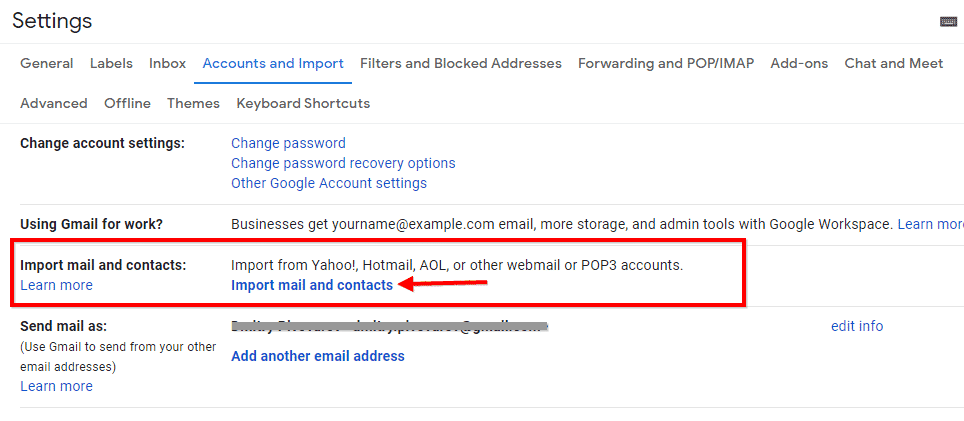This screenshot has width=964, height=421.
Task: Open Other Google Account settings
Action: pos(329,183)
